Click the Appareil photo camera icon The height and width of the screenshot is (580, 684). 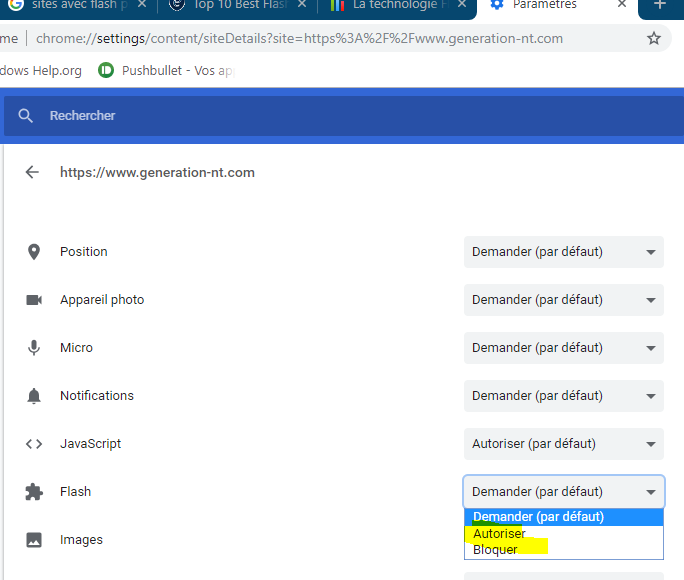pos(34,300)
